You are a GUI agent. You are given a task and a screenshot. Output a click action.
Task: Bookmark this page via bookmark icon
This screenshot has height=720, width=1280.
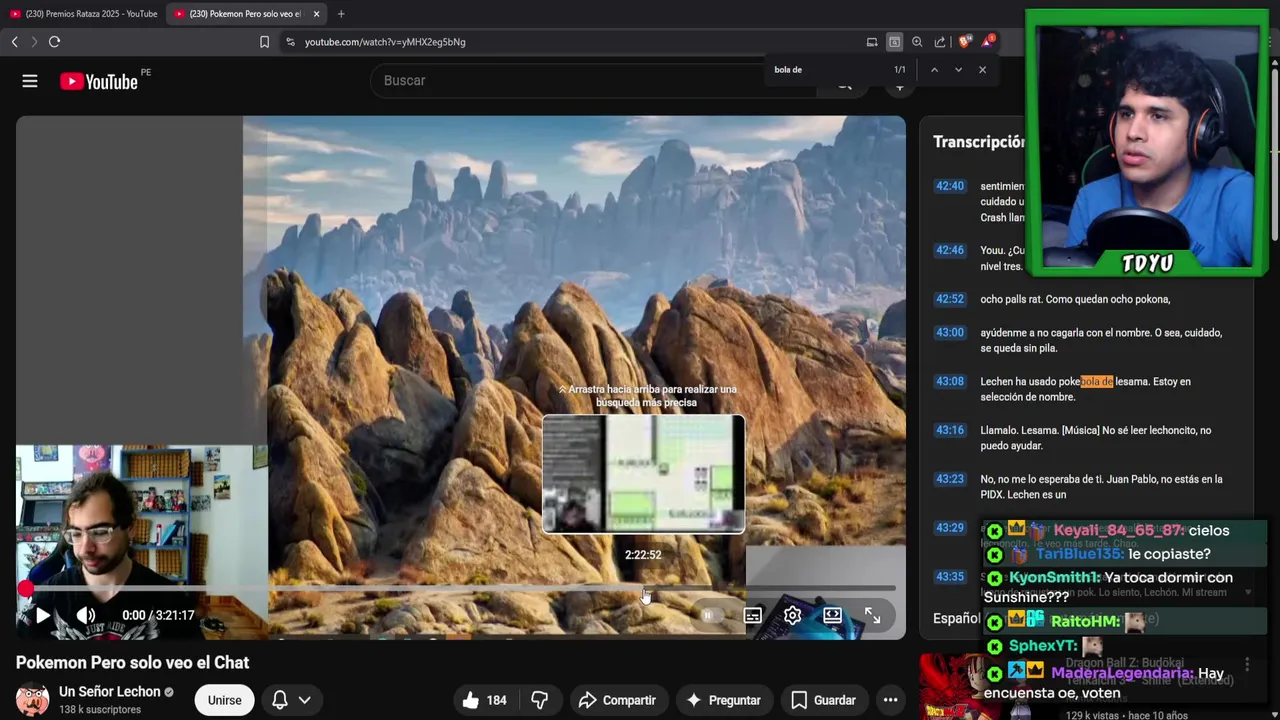(264, 42)
